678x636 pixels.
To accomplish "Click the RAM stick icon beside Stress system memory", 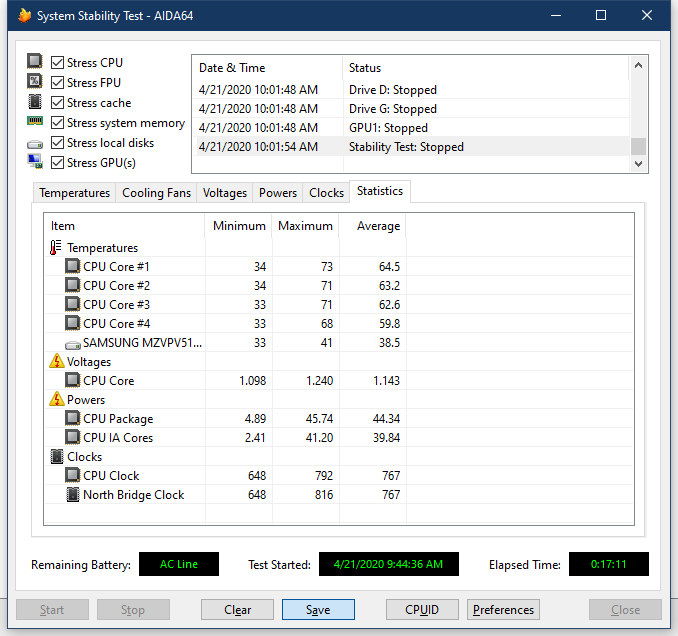I will click(x=35, y=121).
